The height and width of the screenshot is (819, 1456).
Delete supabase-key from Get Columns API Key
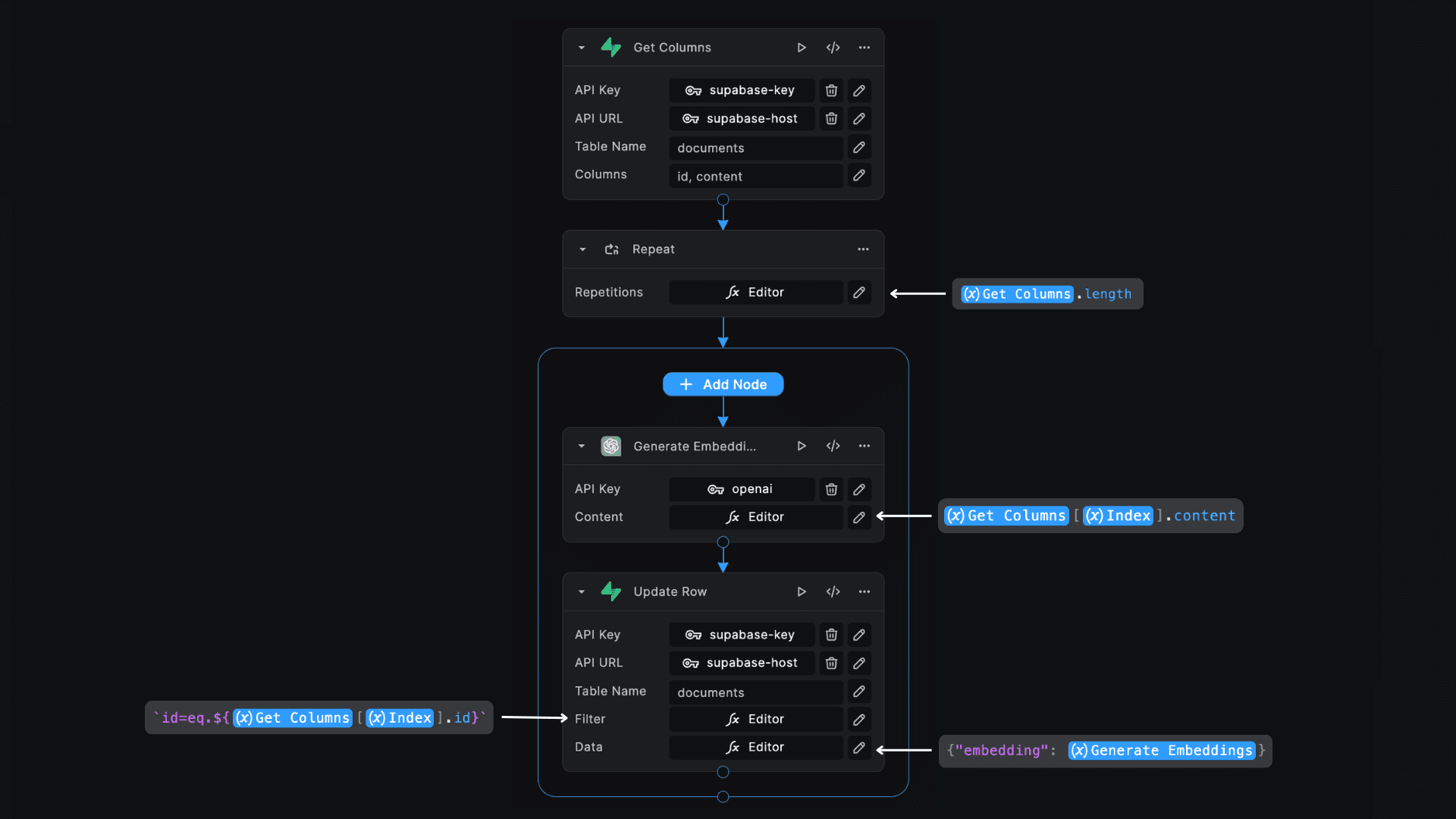click(831, 90)
